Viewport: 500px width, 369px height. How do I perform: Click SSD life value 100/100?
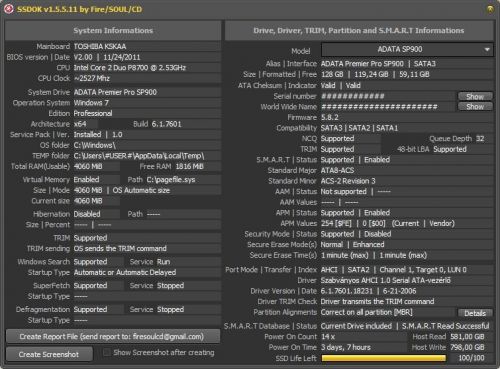tap(471, 358)
